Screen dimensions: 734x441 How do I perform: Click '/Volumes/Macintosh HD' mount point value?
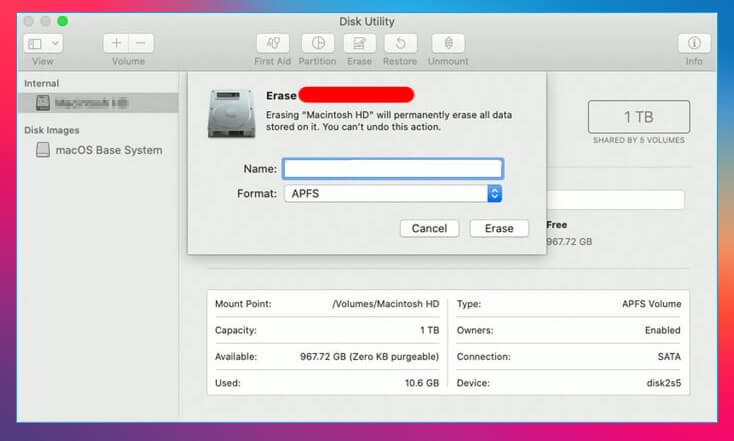pyautogui.click(x=386, y=304)
